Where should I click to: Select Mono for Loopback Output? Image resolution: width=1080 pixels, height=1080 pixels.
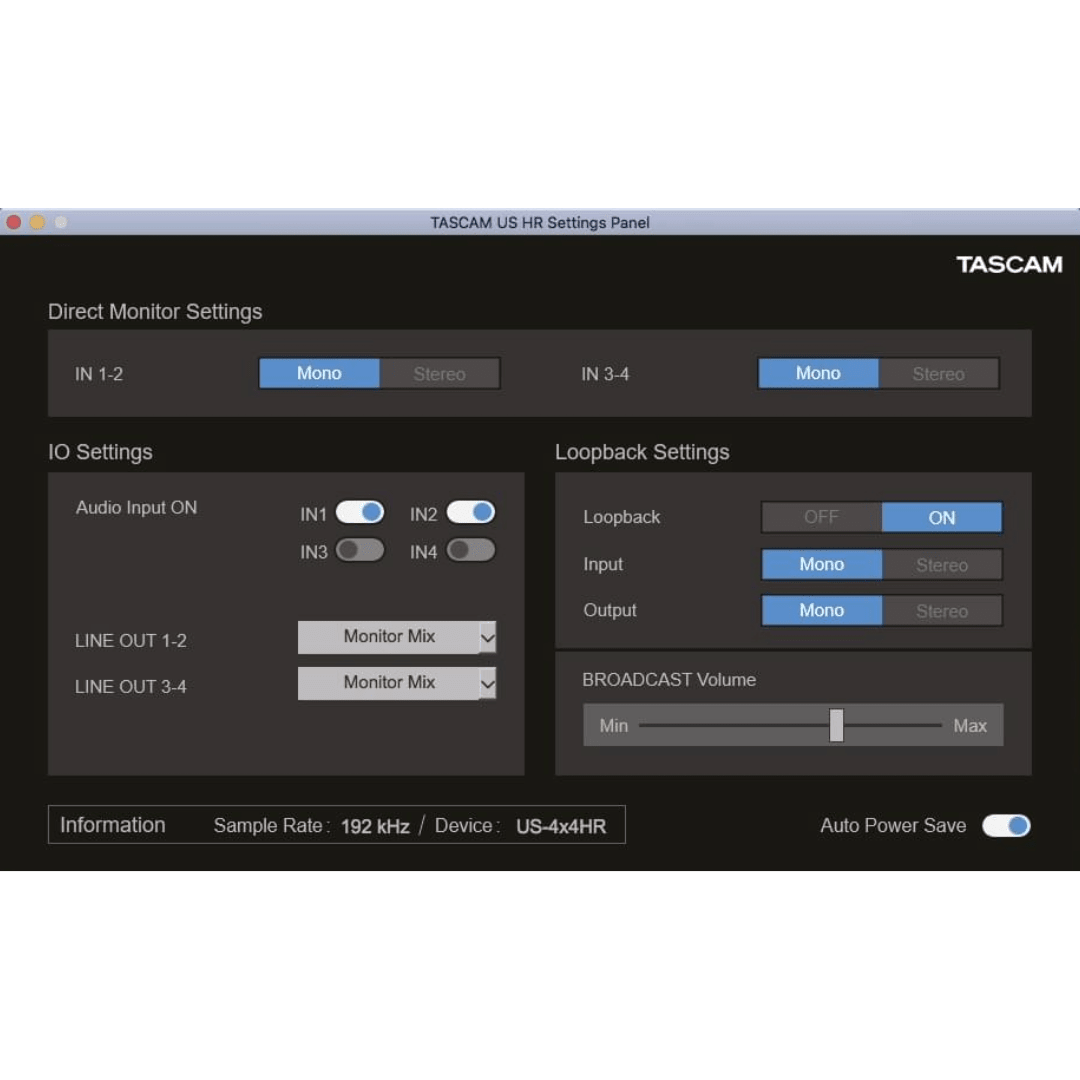pyautogui.click(x=822, y=611)
